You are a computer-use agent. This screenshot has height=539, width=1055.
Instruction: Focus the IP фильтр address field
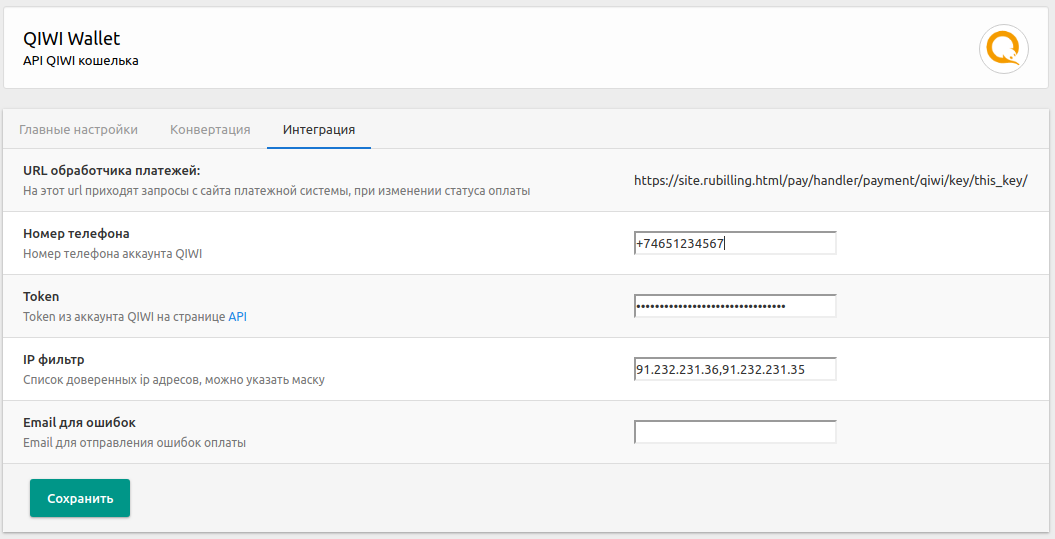(735, 369)
